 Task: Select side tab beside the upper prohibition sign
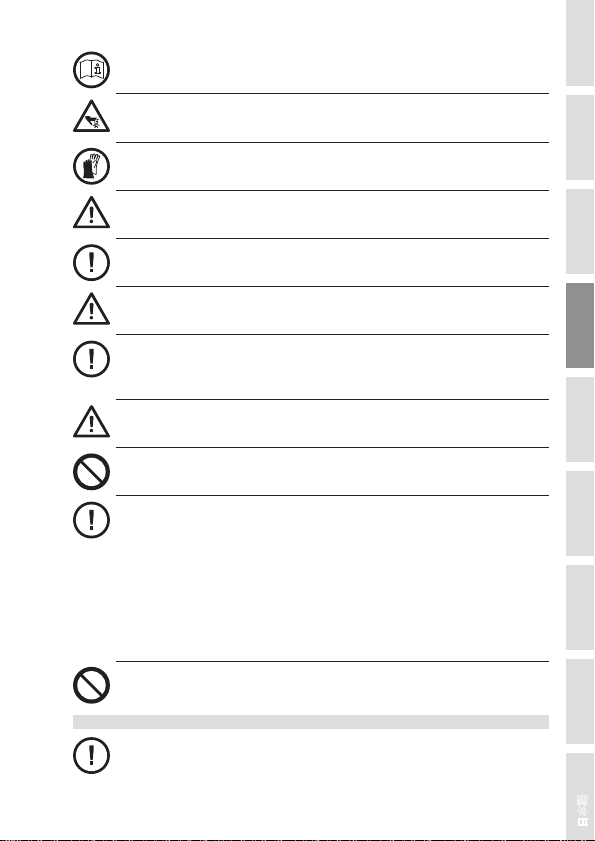click(580, 513)
